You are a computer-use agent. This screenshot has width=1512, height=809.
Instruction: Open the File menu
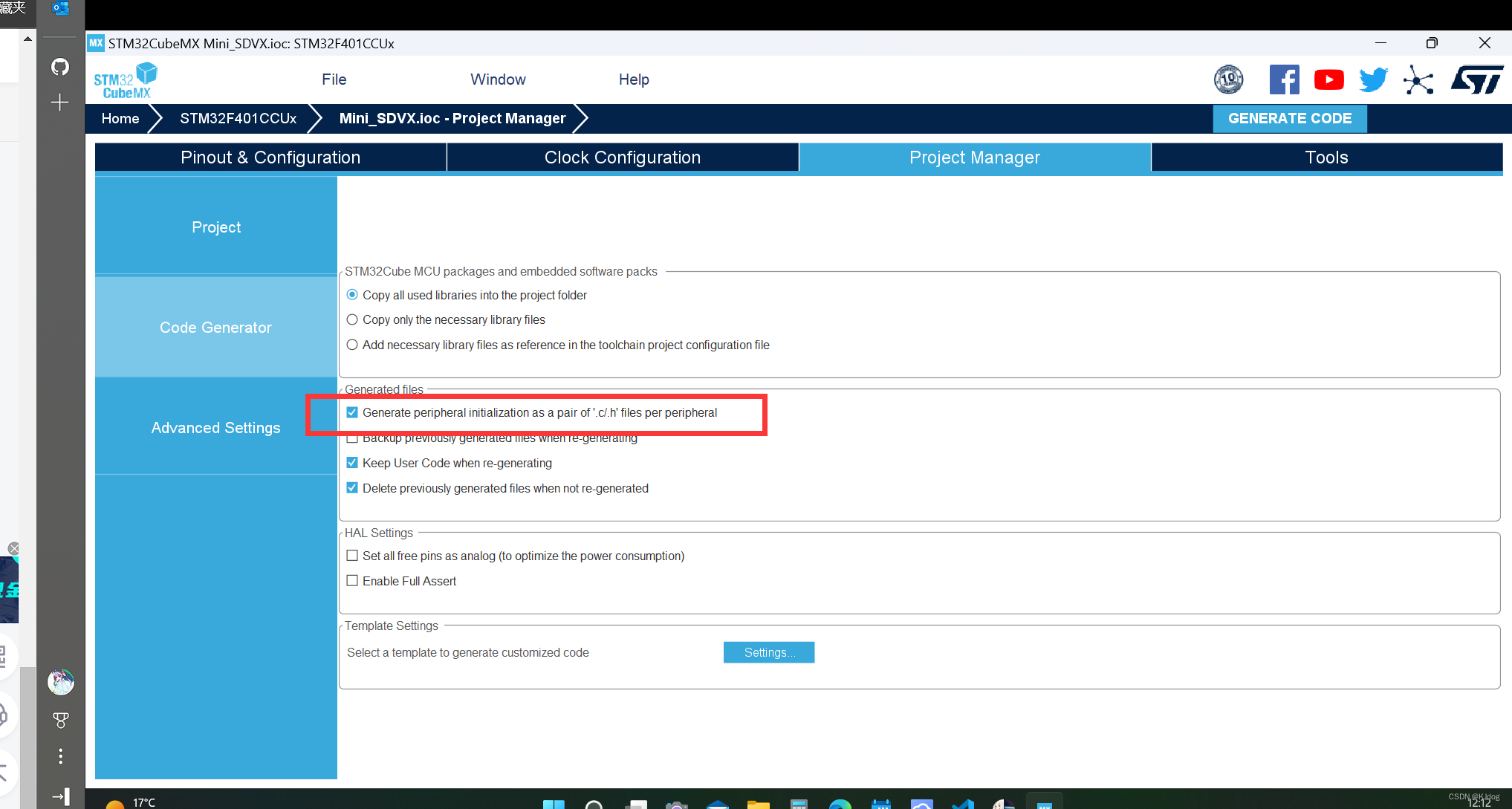[334, 79]
